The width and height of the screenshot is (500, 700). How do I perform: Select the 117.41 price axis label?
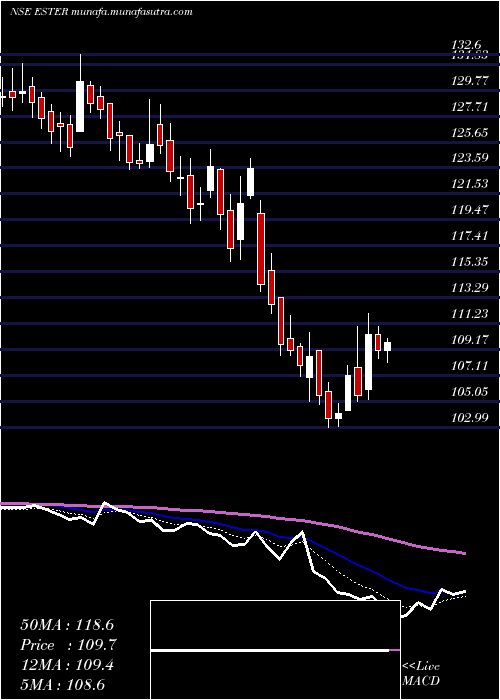tap(471, 236)
